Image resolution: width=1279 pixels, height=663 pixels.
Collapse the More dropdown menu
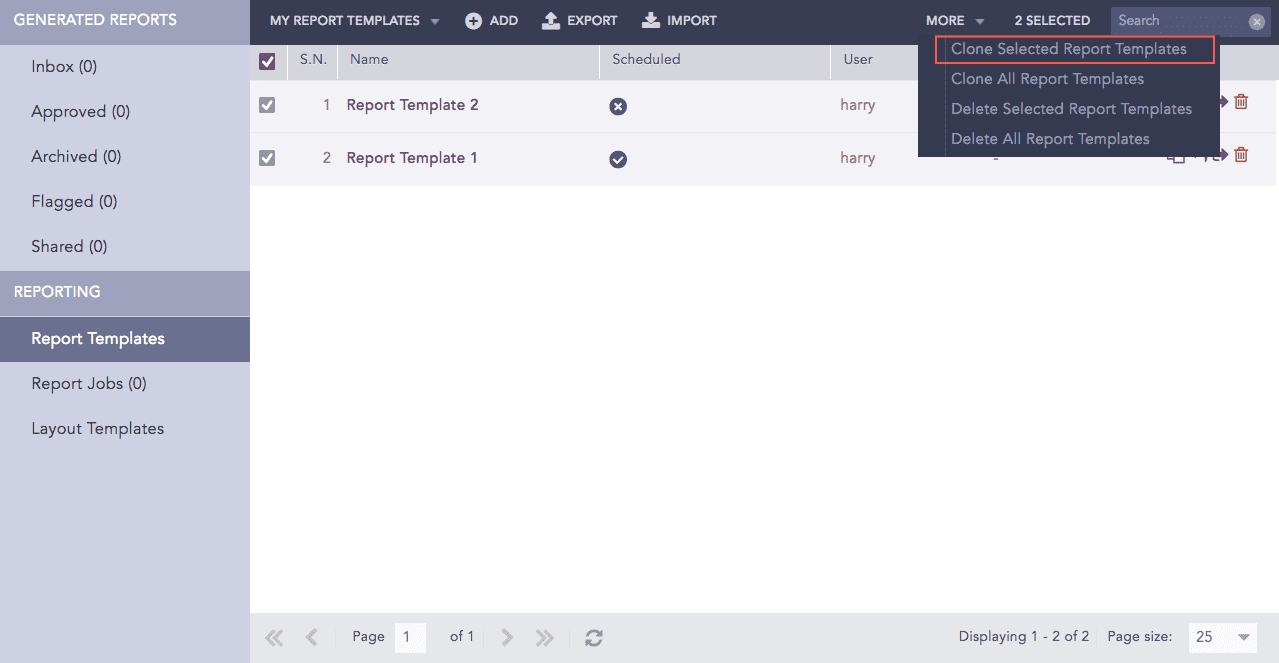point(955,21)
